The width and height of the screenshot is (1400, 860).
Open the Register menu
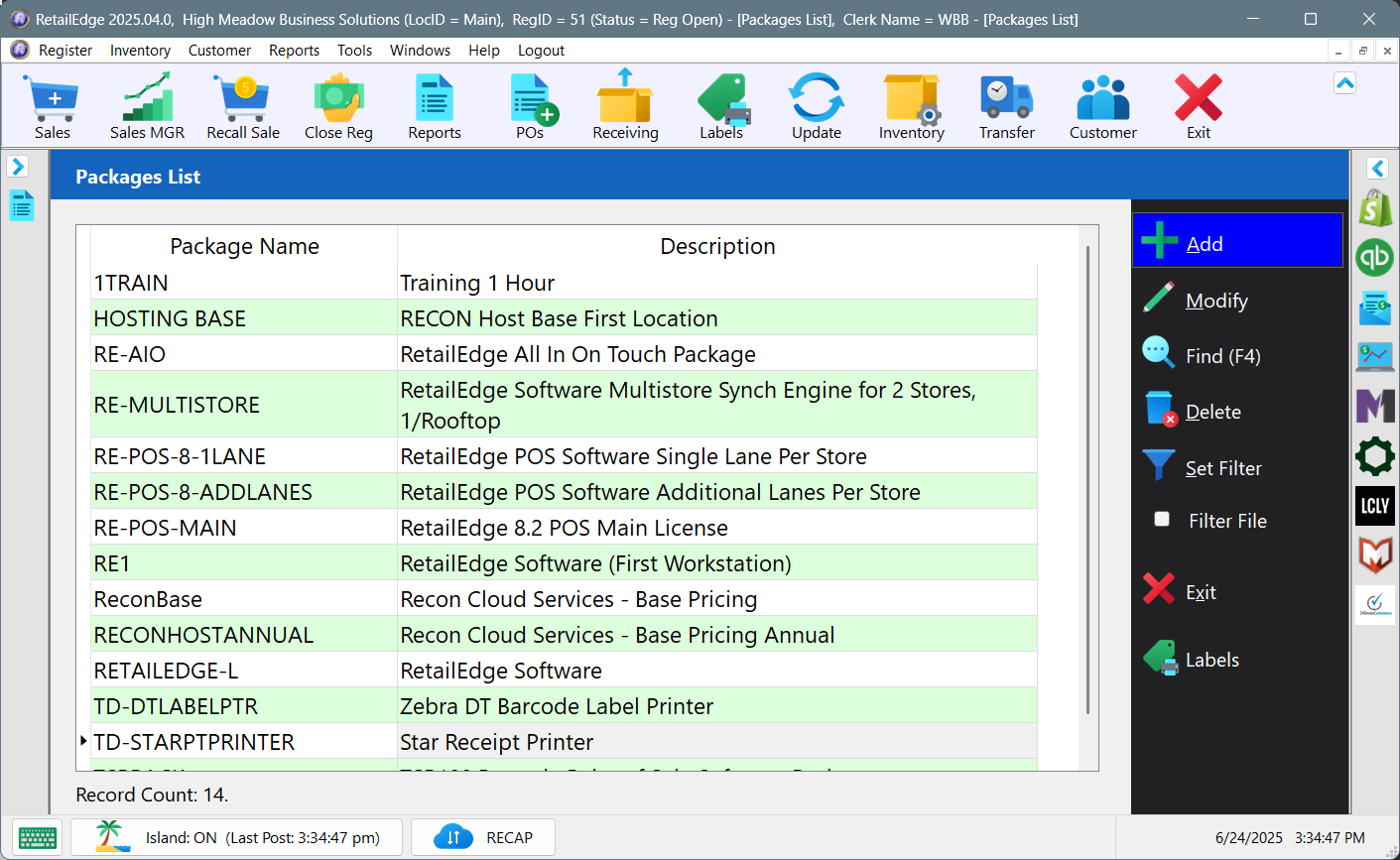point(65,50)
